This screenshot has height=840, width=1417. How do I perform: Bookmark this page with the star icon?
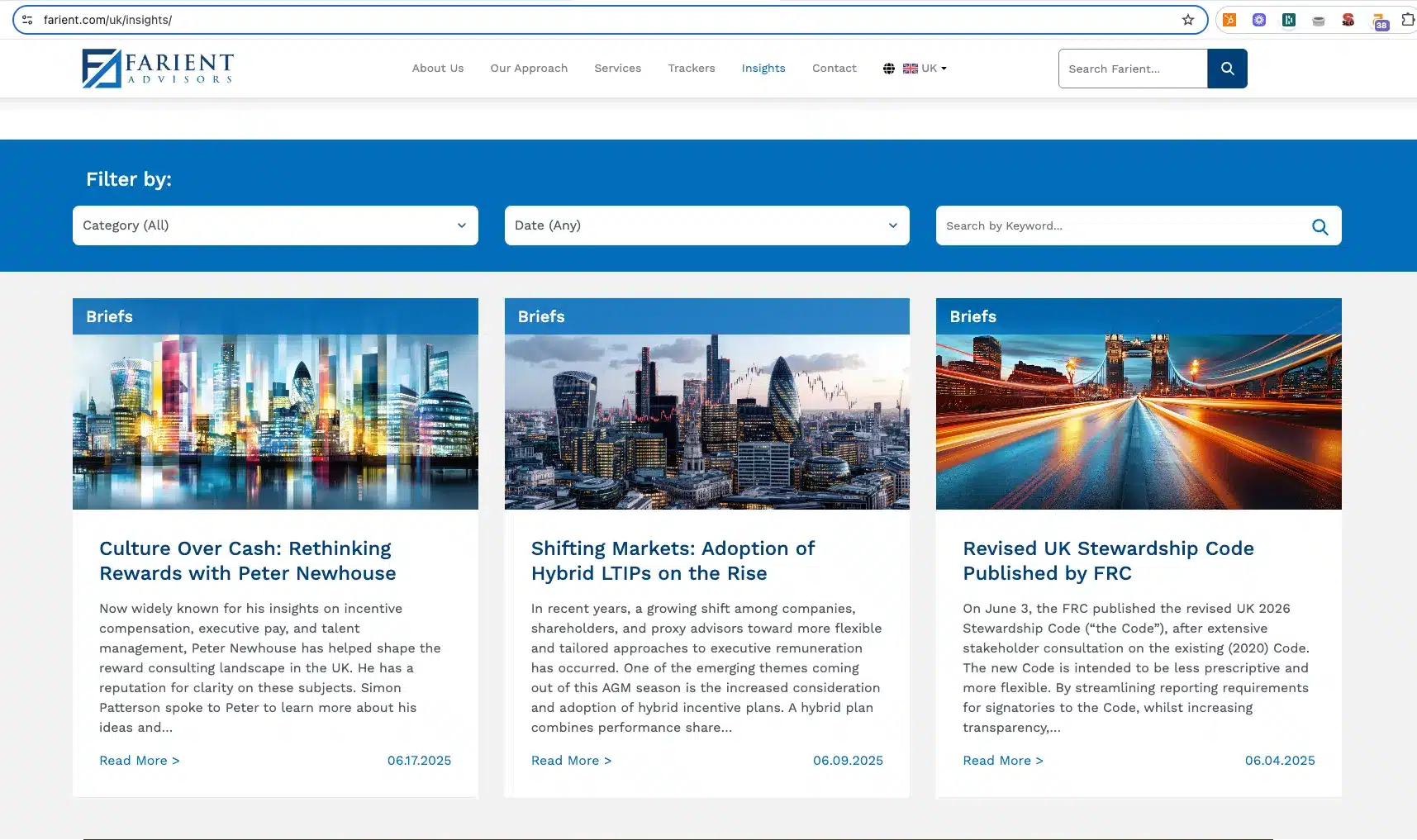[1188, 20]
